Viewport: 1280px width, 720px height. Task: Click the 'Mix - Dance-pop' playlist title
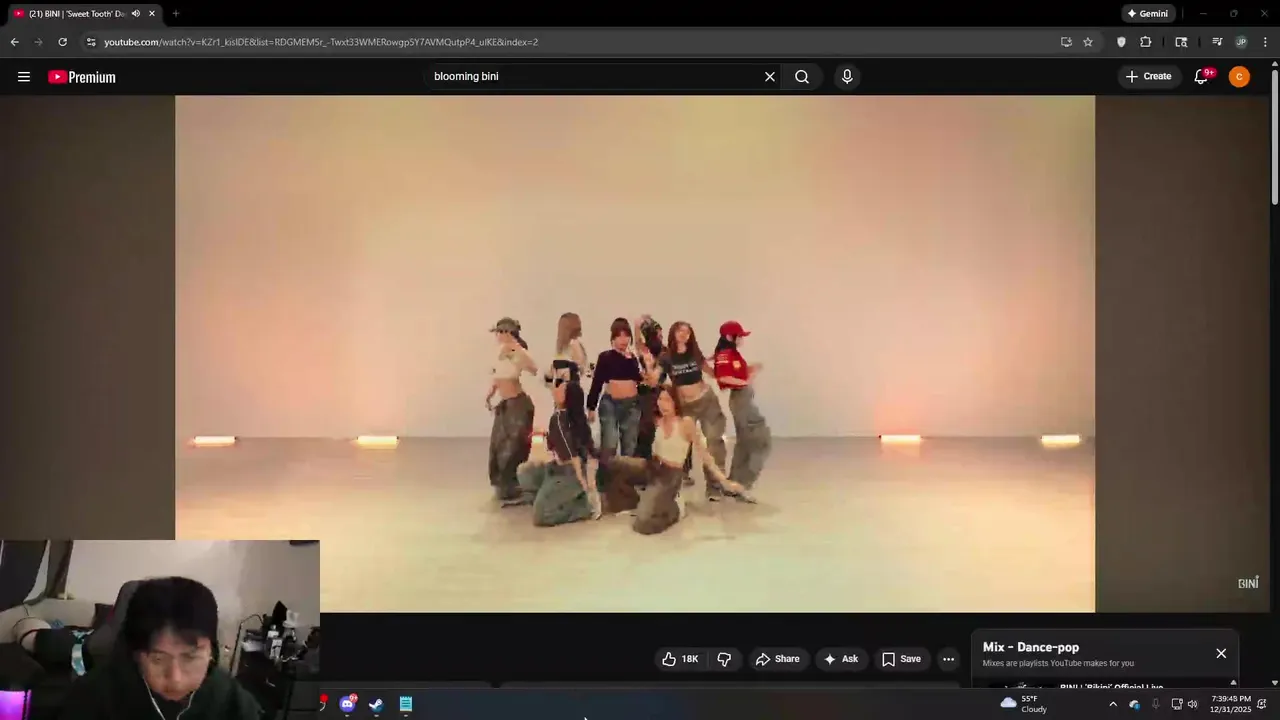[1031, 647]
